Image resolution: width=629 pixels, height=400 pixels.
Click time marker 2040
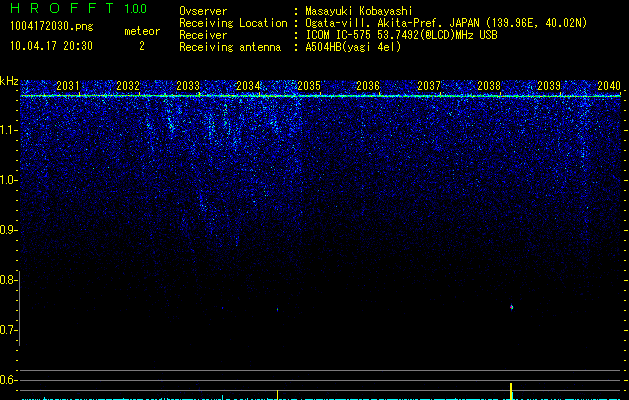pyautogui.click(x=609, y=86)
